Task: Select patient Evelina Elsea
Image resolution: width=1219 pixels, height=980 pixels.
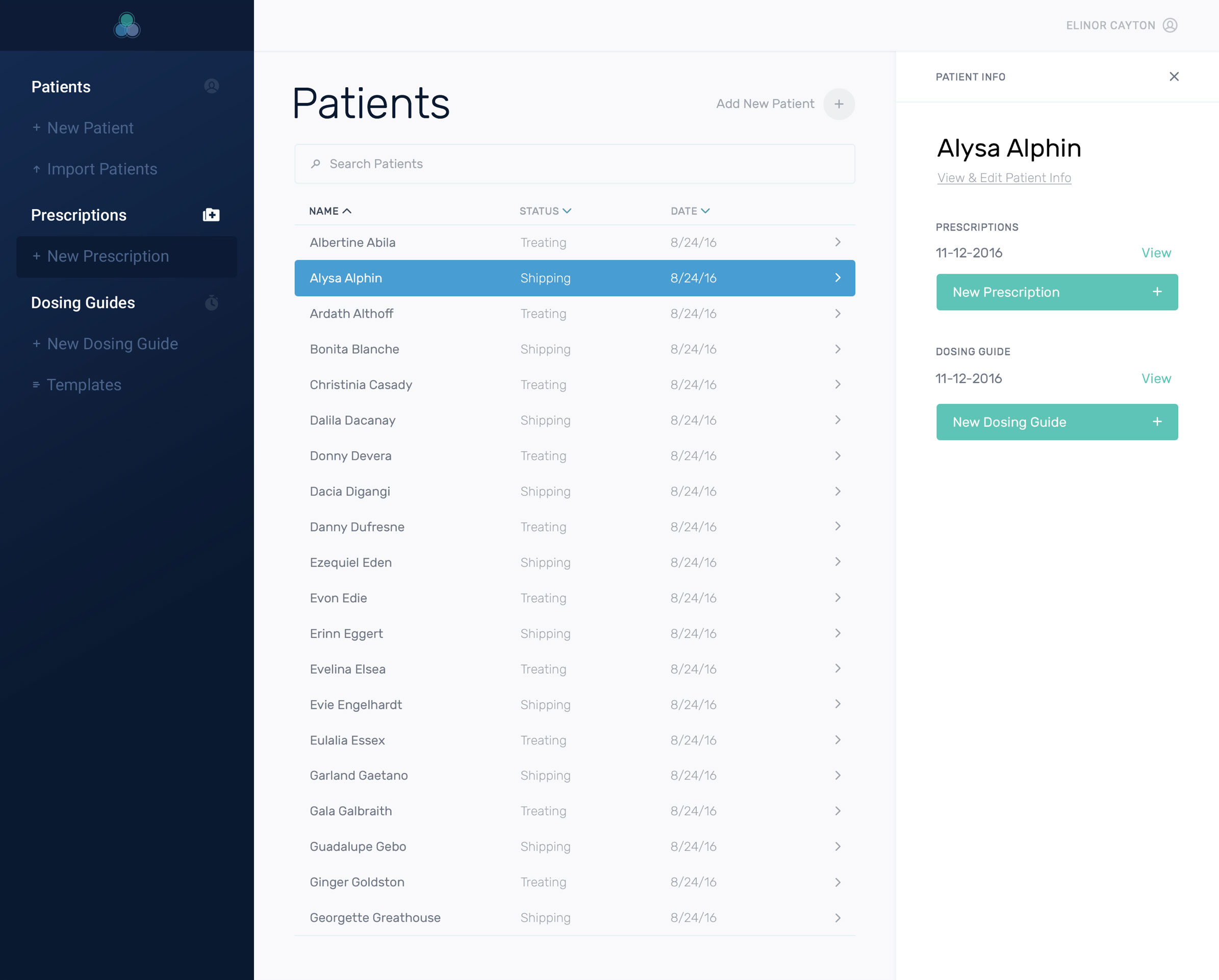Action: (348, 669)
